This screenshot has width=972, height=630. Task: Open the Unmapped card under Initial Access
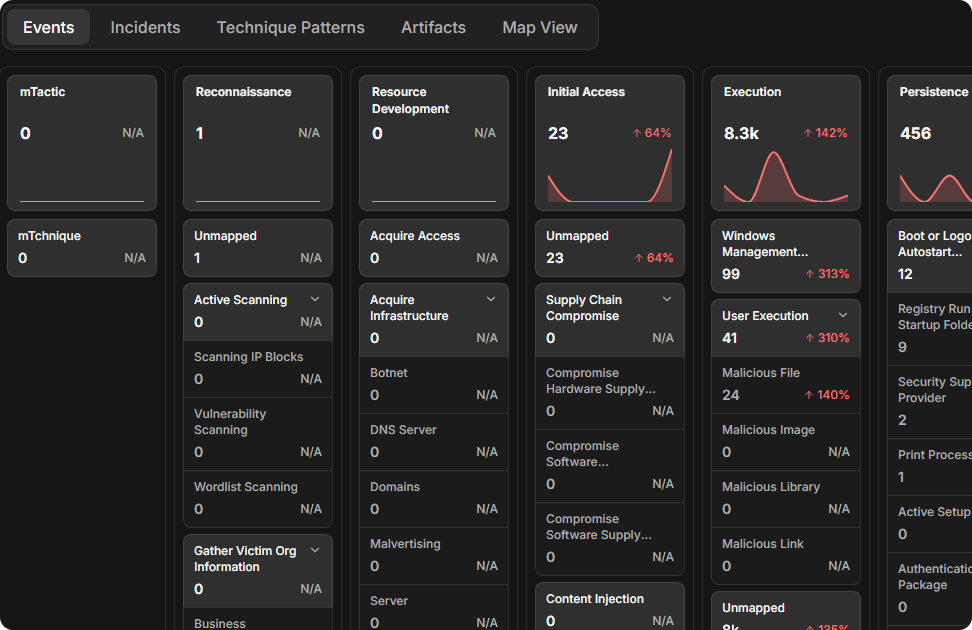point(610,248)
